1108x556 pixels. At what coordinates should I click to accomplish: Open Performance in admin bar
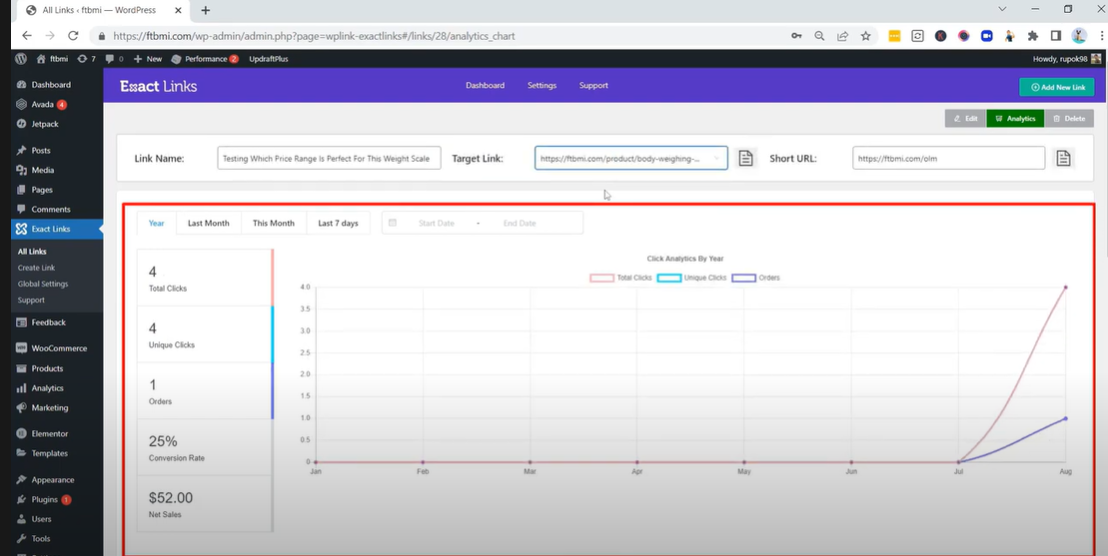[x=205, y=59]
